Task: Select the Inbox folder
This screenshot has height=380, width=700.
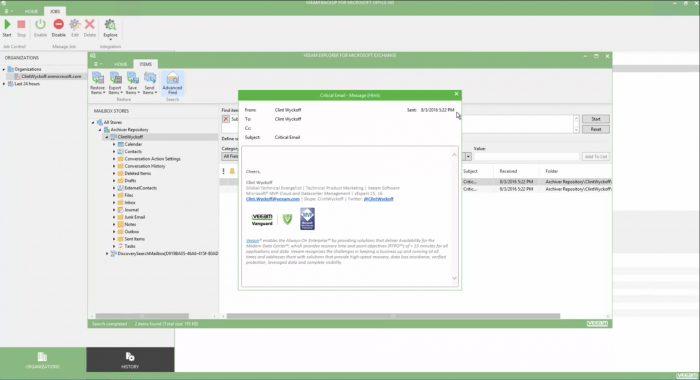Action: (x=130, y=202)
